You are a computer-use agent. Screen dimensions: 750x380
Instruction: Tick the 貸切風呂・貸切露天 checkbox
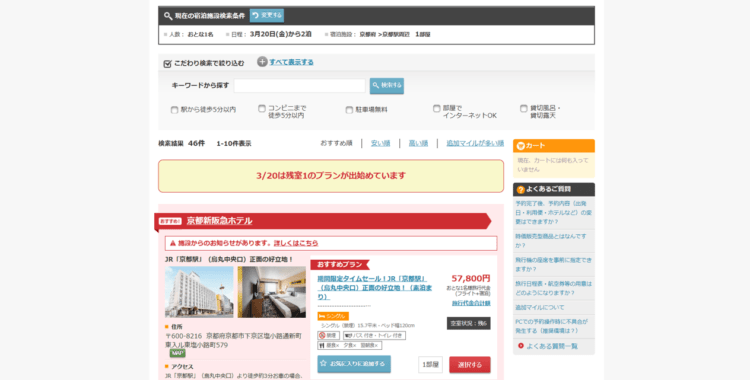pos(524,109)
